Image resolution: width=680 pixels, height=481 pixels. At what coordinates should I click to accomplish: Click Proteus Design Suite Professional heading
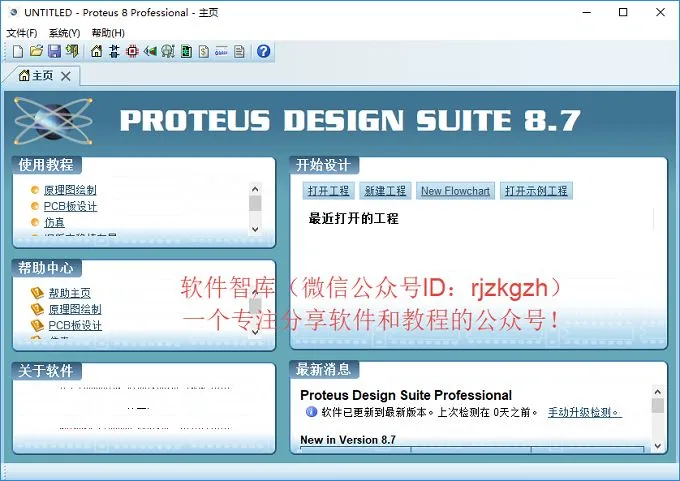(406, 395)
